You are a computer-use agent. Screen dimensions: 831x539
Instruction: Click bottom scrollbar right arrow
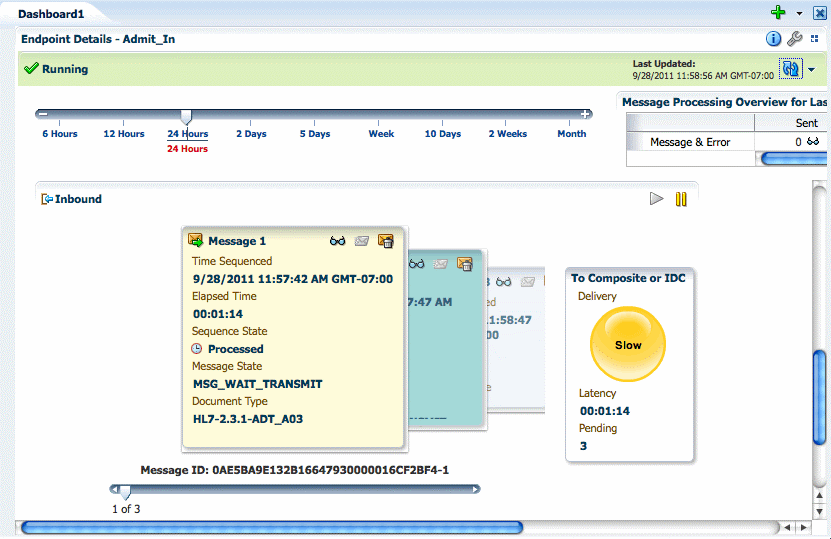coord(804,527)
